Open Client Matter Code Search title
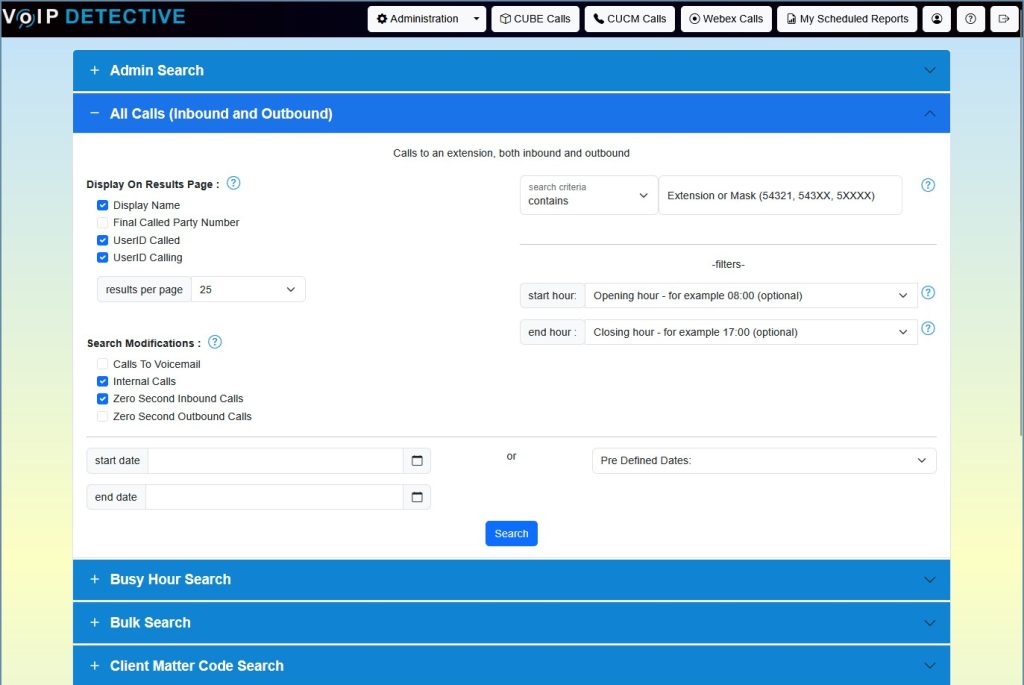 click(x=197, y=665)
